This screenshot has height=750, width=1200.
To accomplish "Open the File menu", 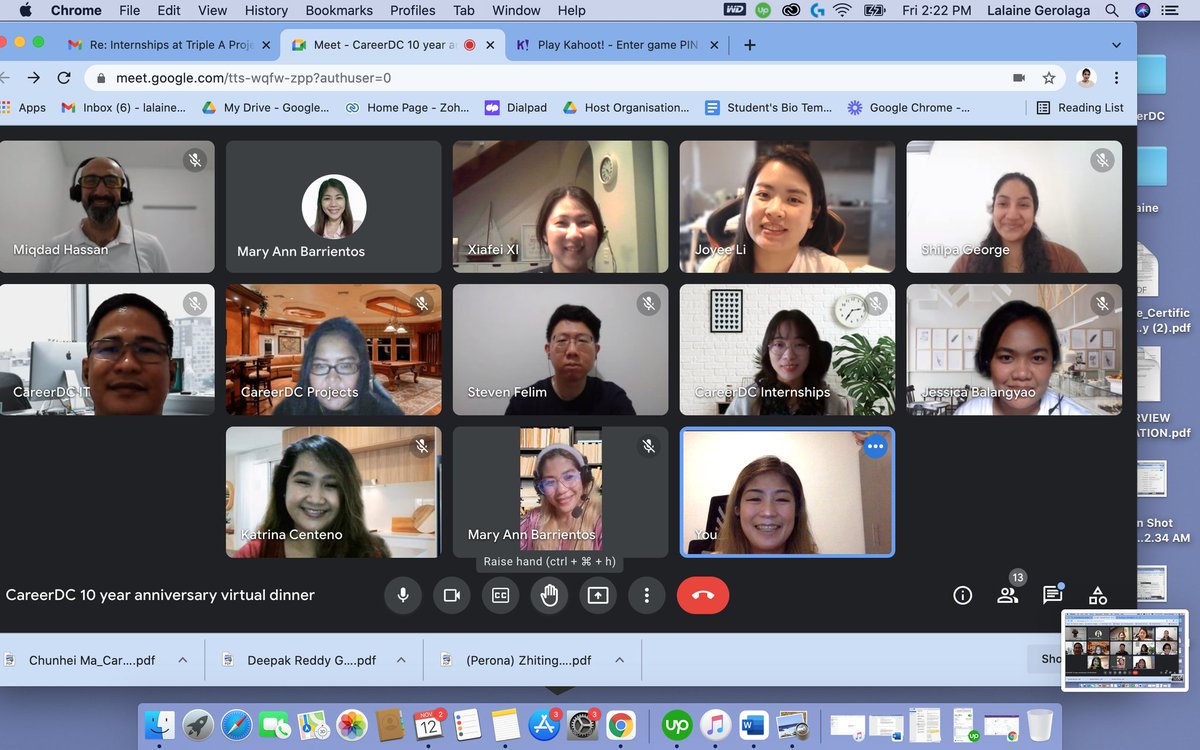I will click(129, 10).
